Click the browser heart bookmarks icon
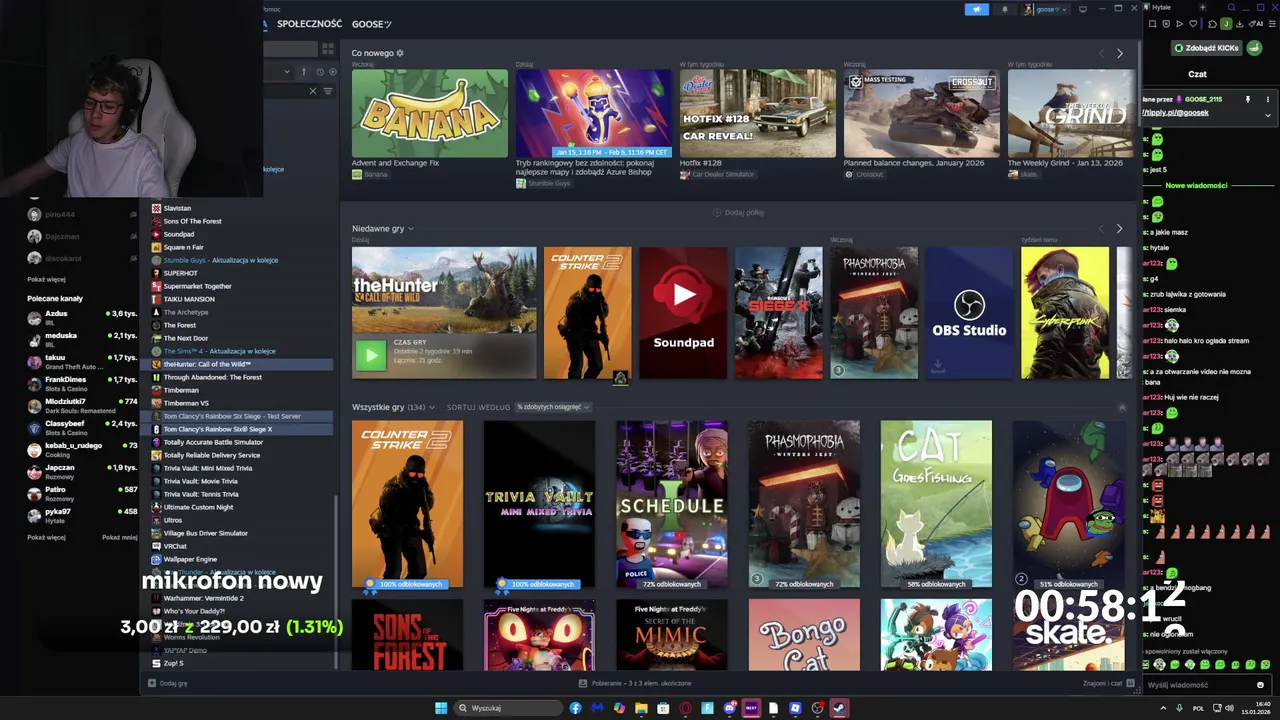The image size is (1280, 720). coord(1193,24)
